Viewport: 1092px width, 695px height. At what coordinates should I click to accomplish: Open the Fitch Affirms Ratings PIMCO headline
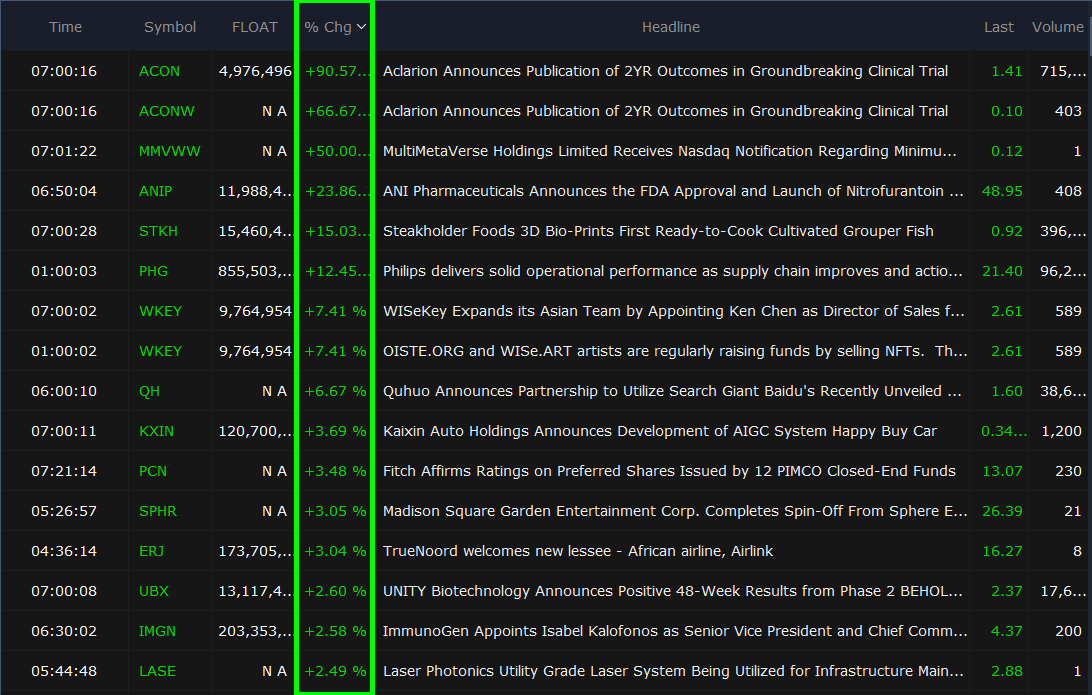coord(669,471)
